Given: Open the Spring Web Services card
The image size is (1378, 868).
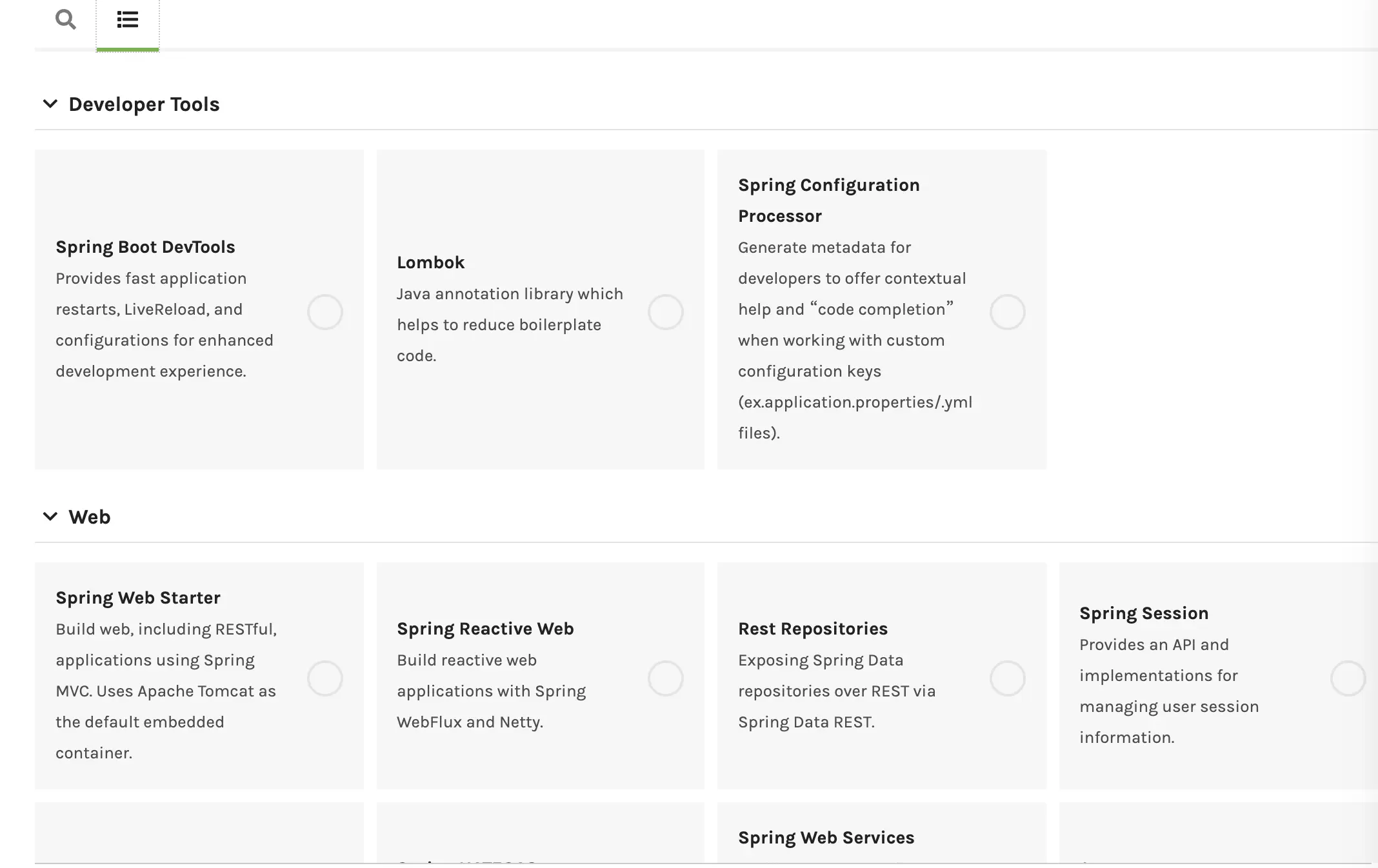Looking at the screenshot, I should pyautogui.click(x=826, y=838).
